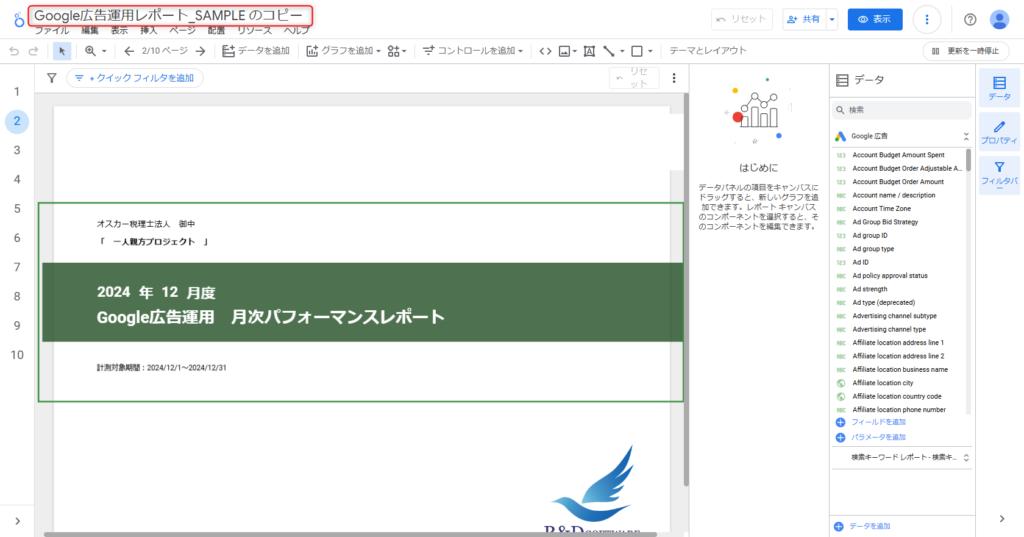
Task: Click the undo arrow in the toolbar
Action: (13, 50)
